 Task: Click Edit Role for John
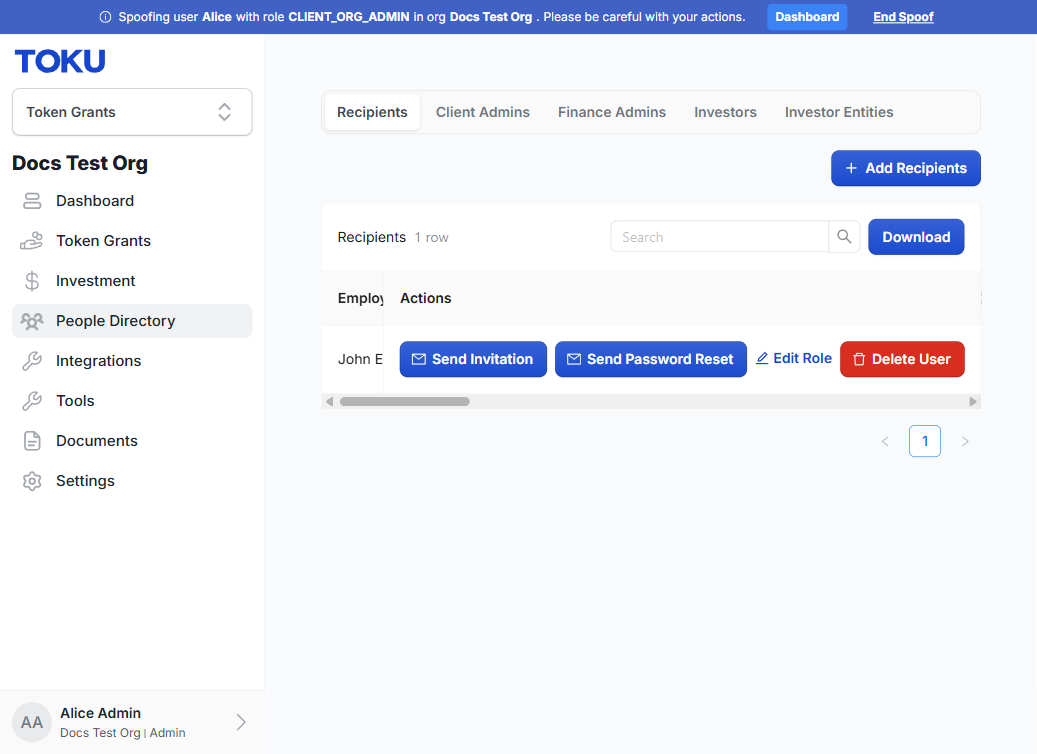pos(794,358)
